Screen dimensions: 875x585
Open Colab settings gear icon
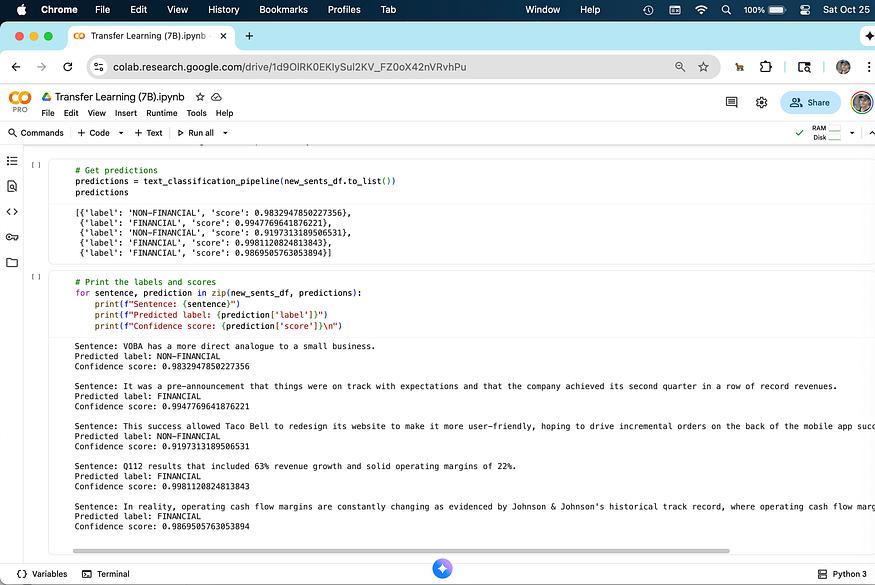[x=762, y=102]
